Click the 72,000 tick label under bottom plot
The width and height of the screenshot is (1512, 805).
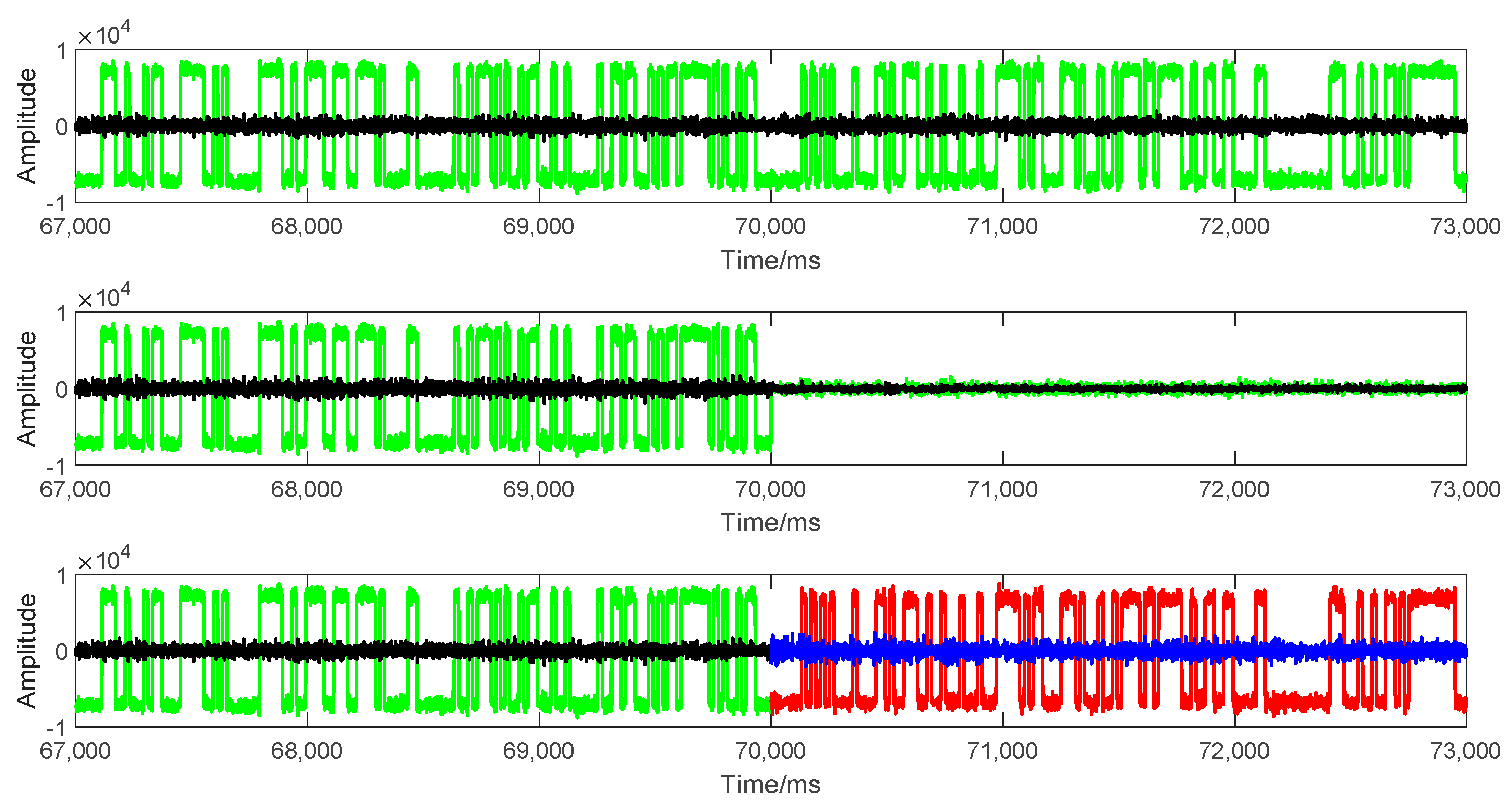pyautogui.click(x=1234, y=751)
